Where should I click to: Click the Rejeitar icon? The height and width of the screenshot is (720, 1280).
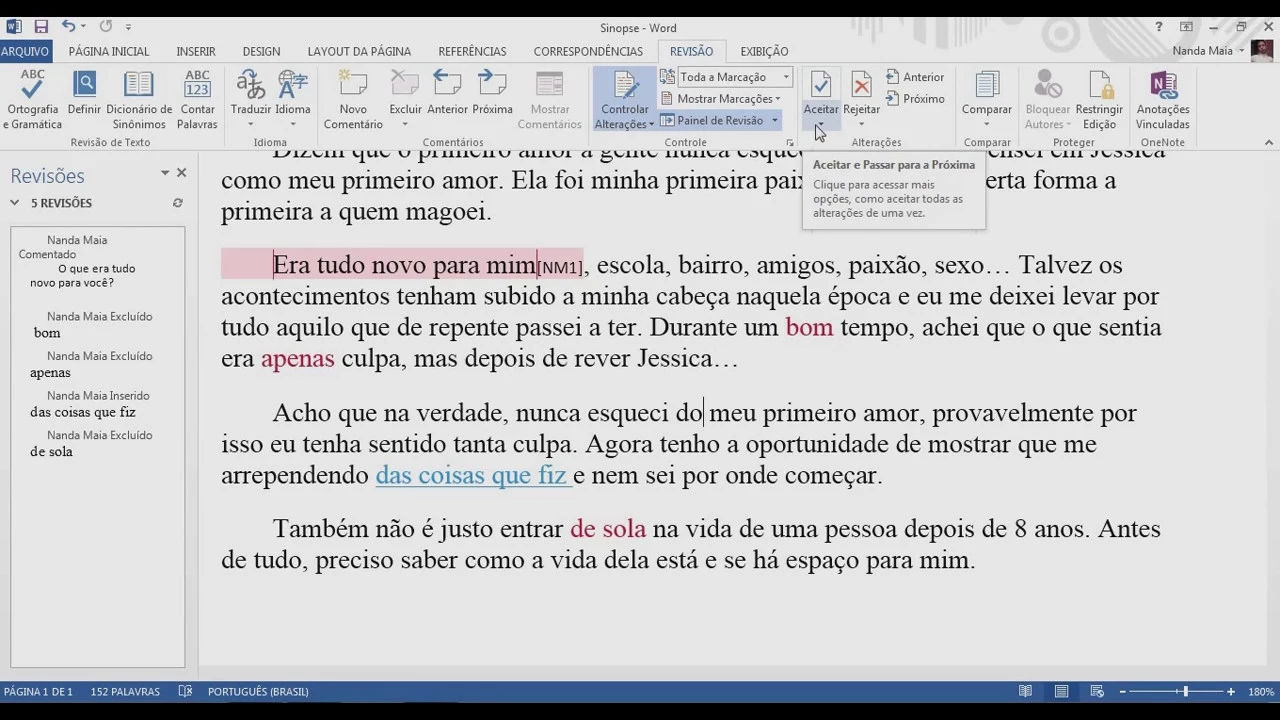pyautogui.click(x=861, y=86)
